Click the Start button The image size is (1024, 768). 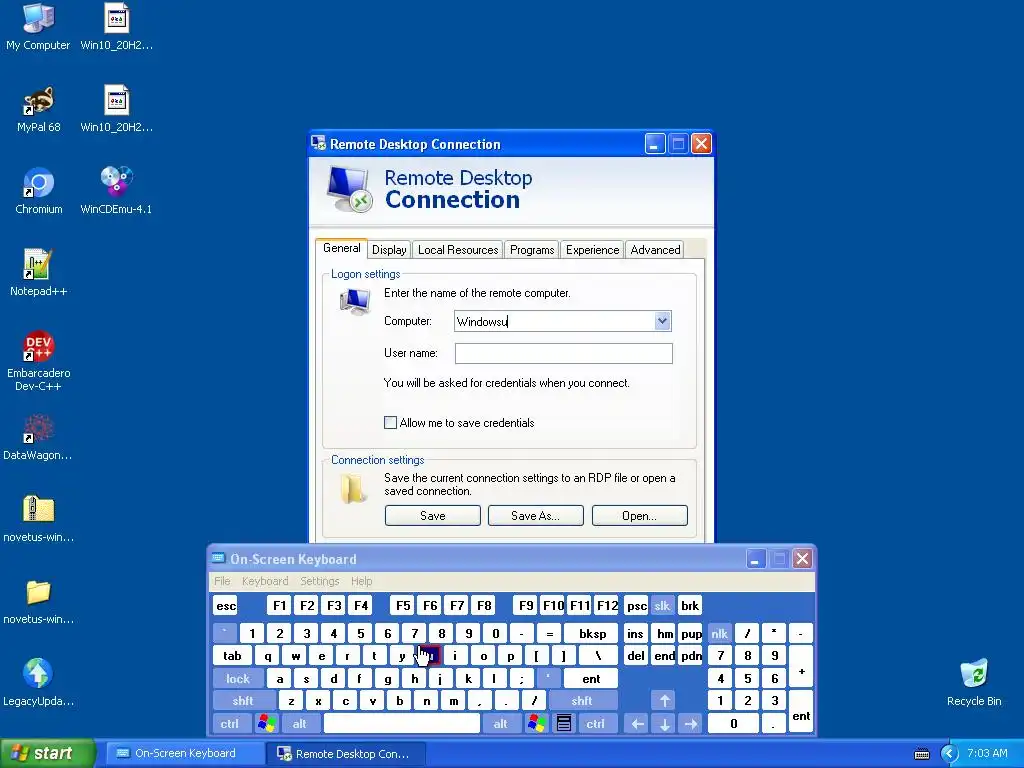pos(48,754)
